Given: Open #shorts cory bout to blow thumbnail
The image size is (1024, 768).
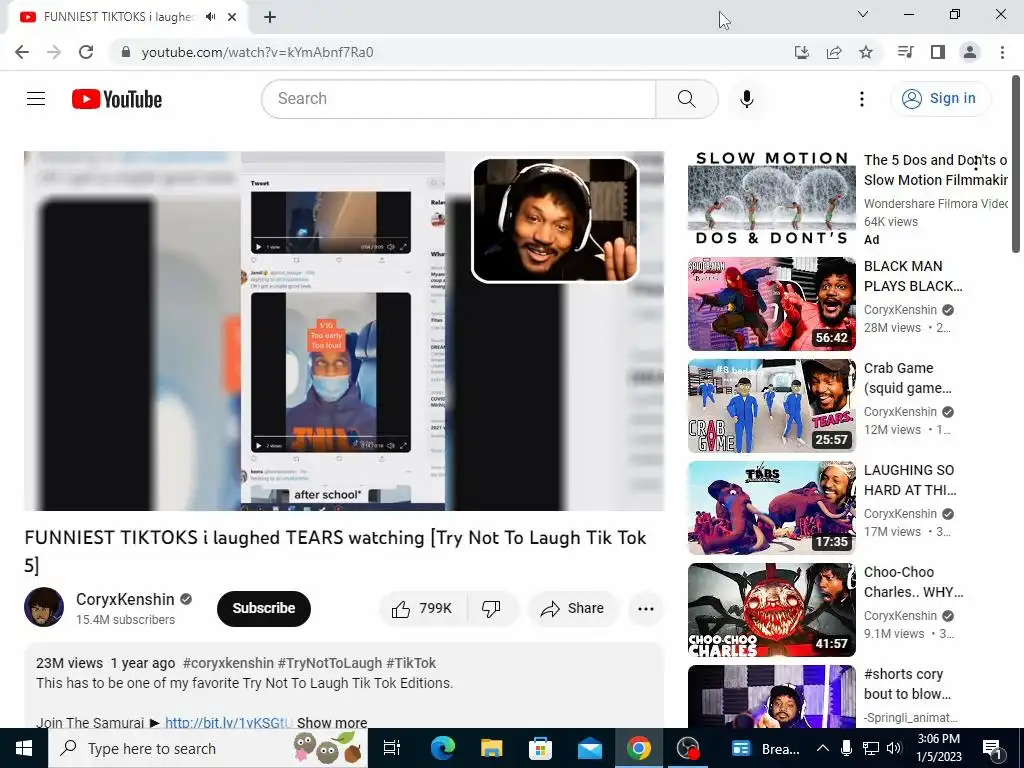Looking at the screenshot, I should [x=771, y=696].
